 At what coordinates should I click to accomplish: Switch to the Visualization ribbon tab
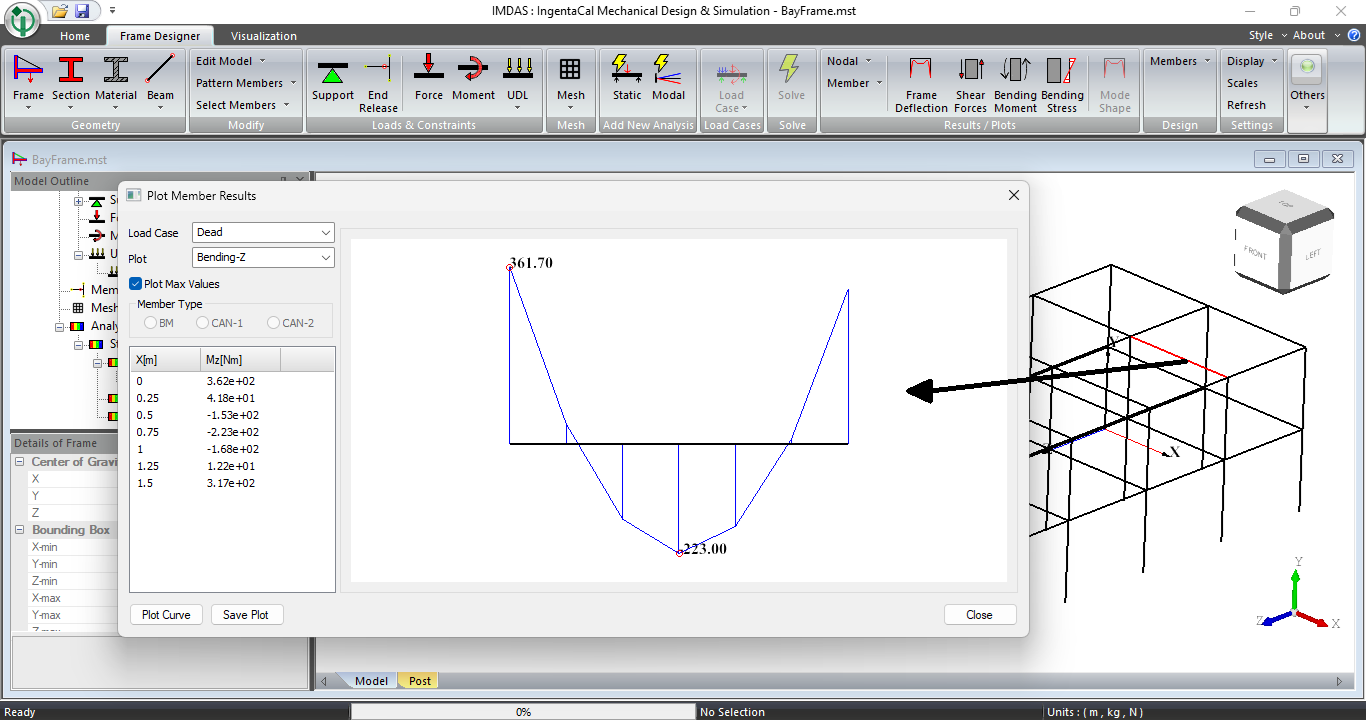pyautogui.click(x=263, y=36)
